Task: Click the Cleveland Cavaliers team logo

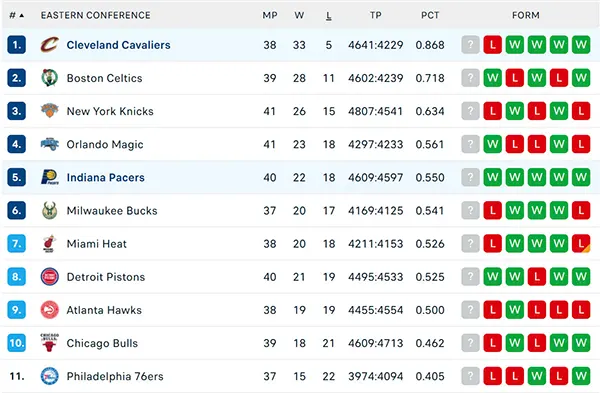Action: pos(50,45)
